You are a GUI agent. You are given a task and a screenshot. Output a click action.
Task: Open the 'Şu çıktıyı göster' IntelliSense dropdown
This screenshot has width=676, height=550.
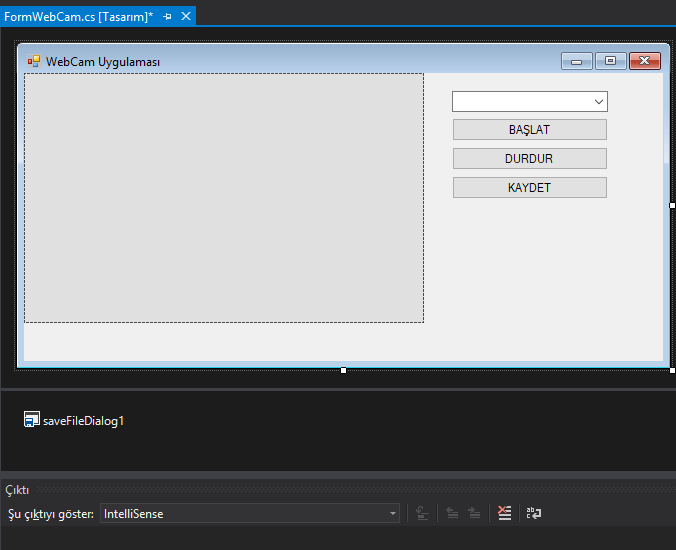pyautogui.click(x=250, y=513)
